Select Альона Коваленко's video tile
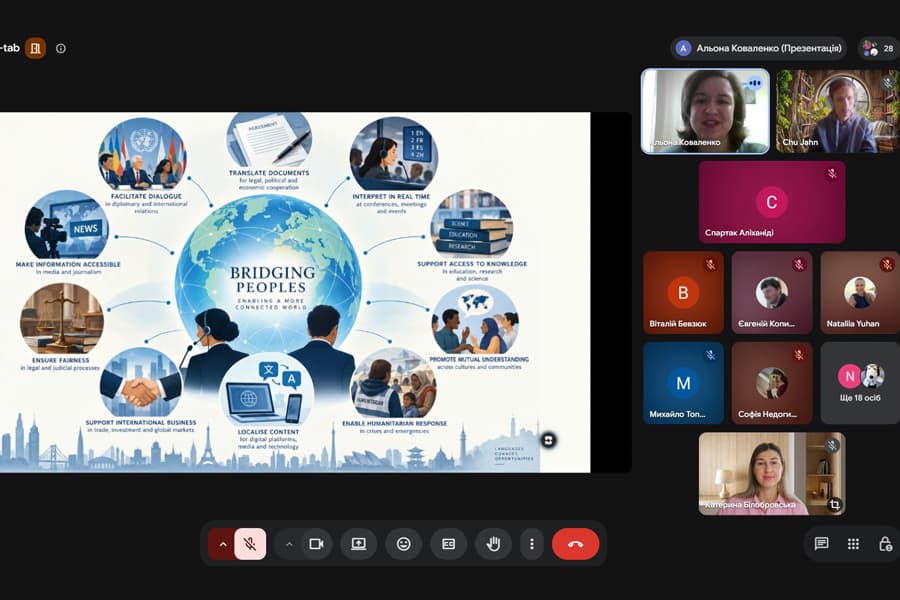The width and height of the screenshot is (900, 600). [x=705, y=111]
